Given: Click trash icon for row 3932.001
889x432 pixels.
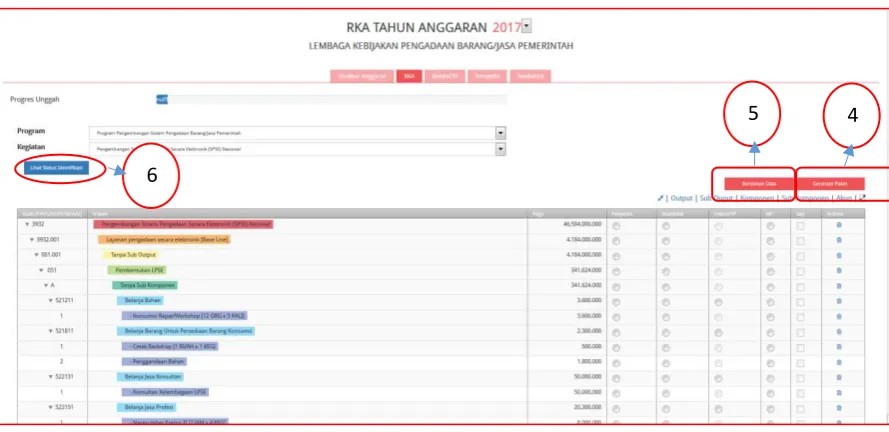Looking at the screenshot, I should coord(839,240).
